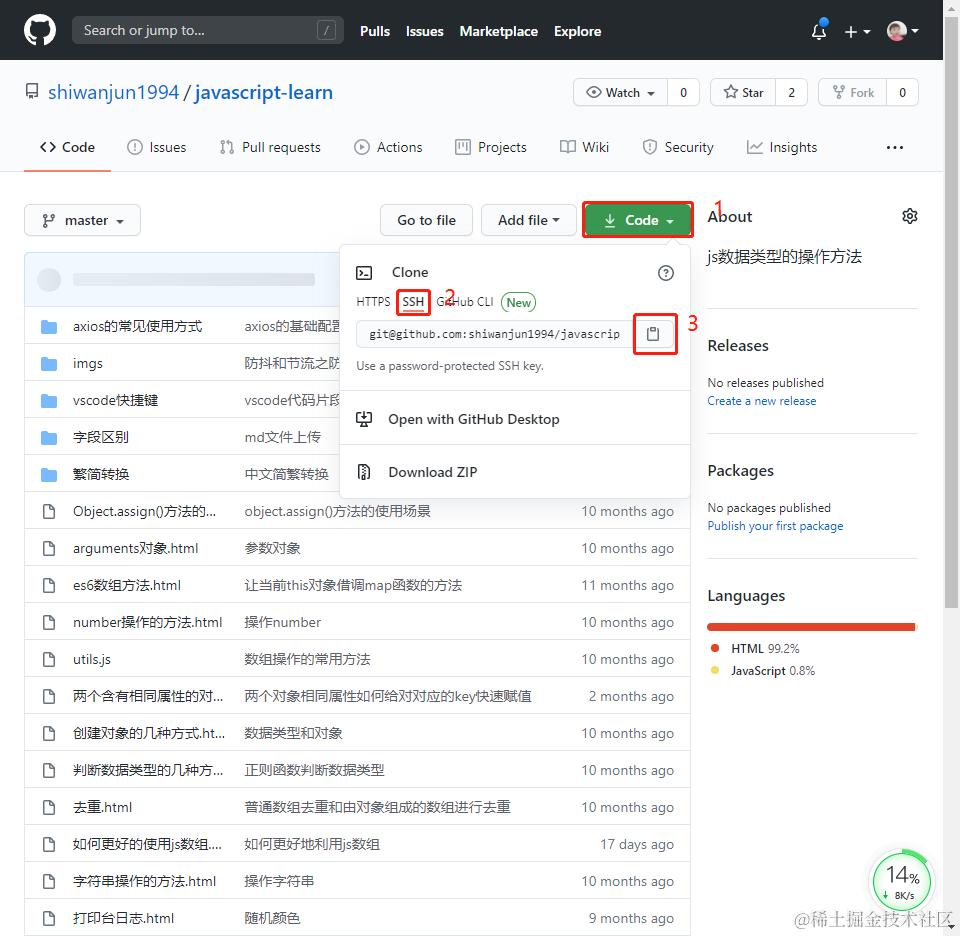Switch to the Security tab
960x936 pixels.
678,148
